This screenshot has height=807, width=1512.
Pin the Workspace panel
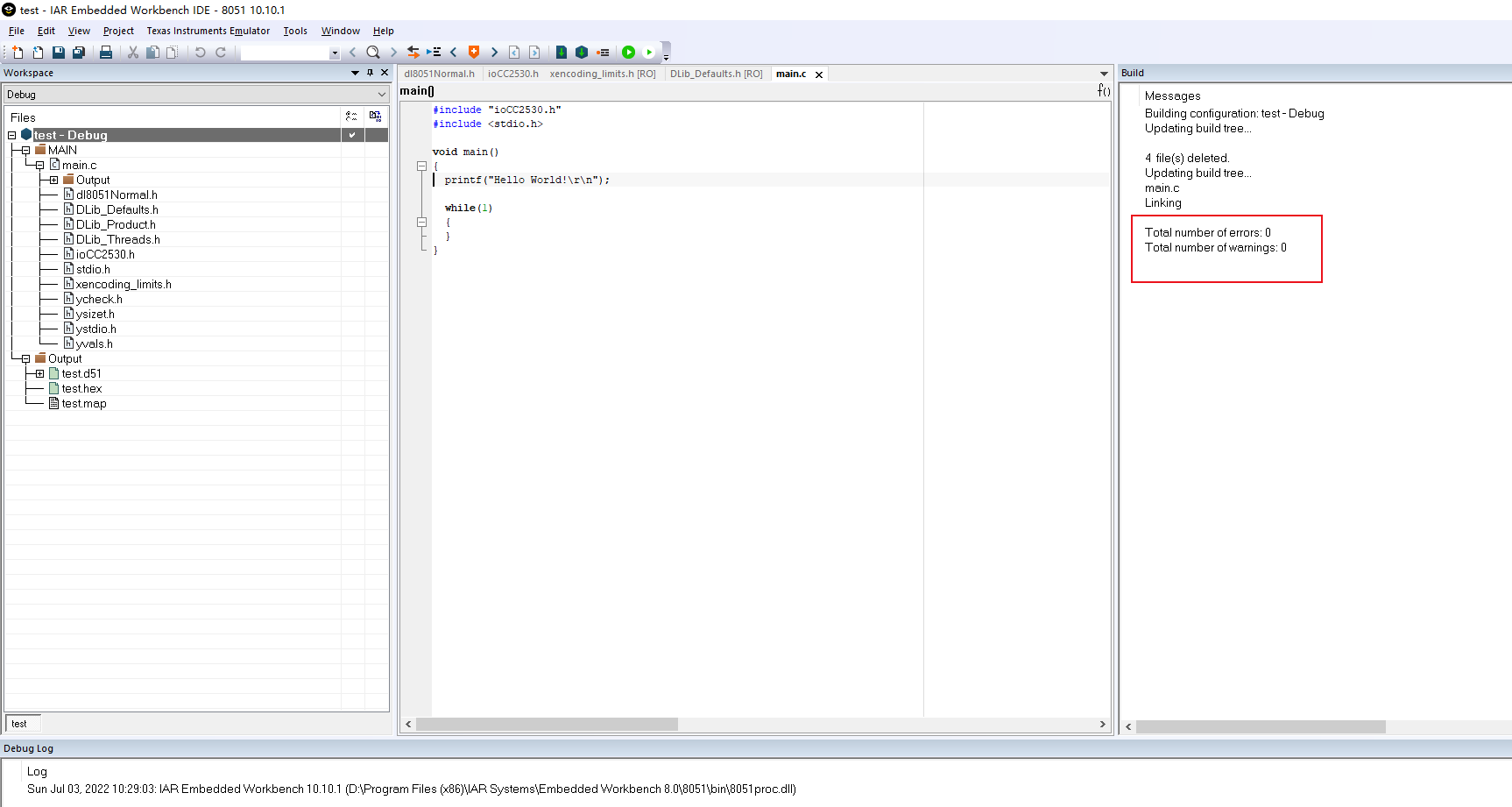pyautogui.click(x=370, y=73)
